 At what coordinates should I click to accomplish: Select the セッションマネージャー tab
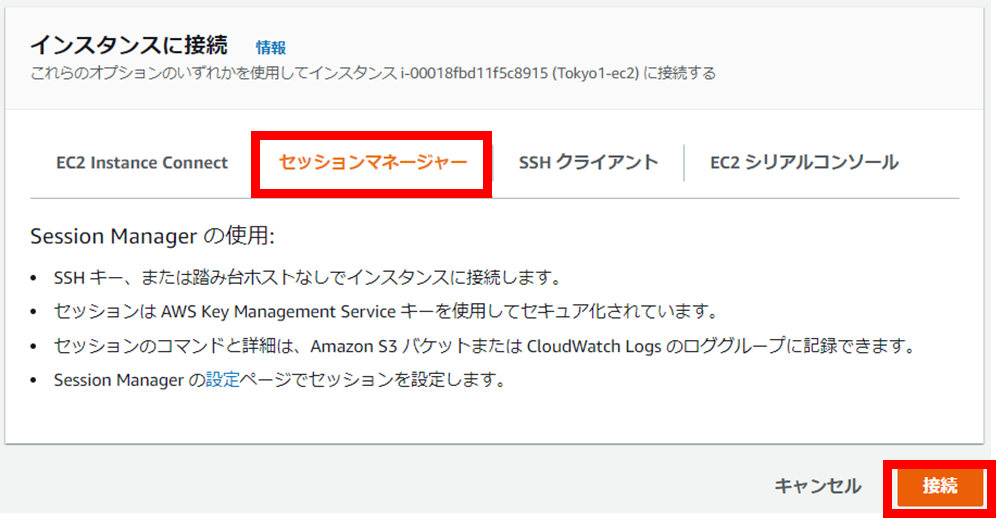coord(373,163)
